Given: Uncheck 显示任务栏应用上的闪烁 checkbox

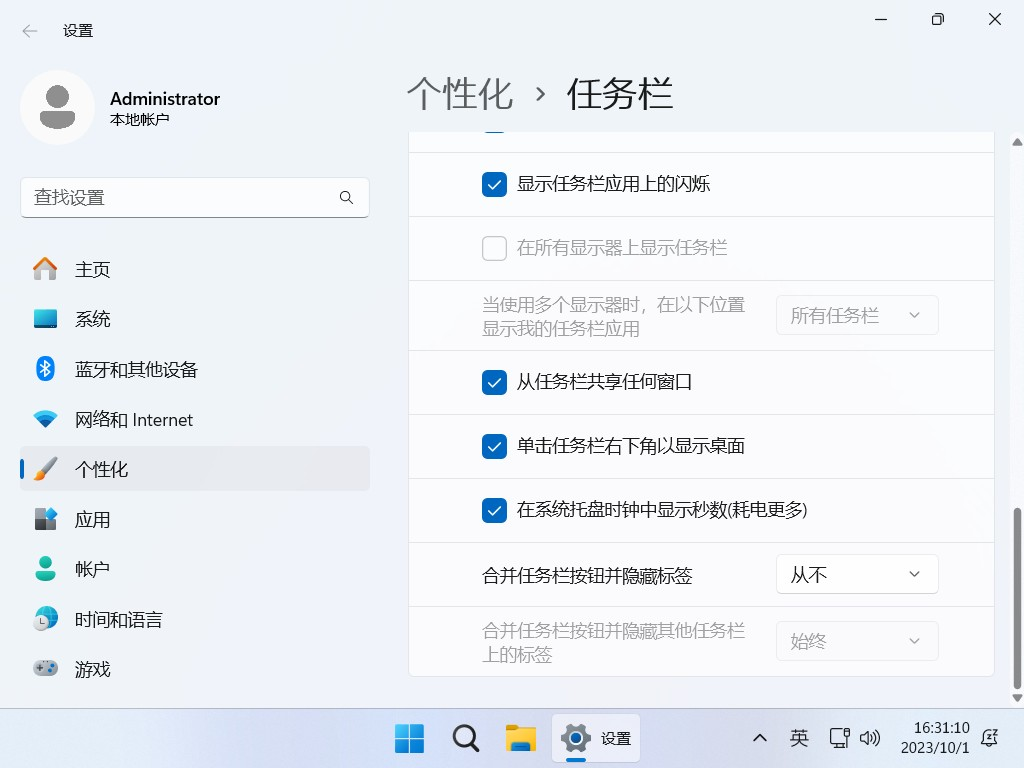Looking at the screenshot, I should [494, 184].
